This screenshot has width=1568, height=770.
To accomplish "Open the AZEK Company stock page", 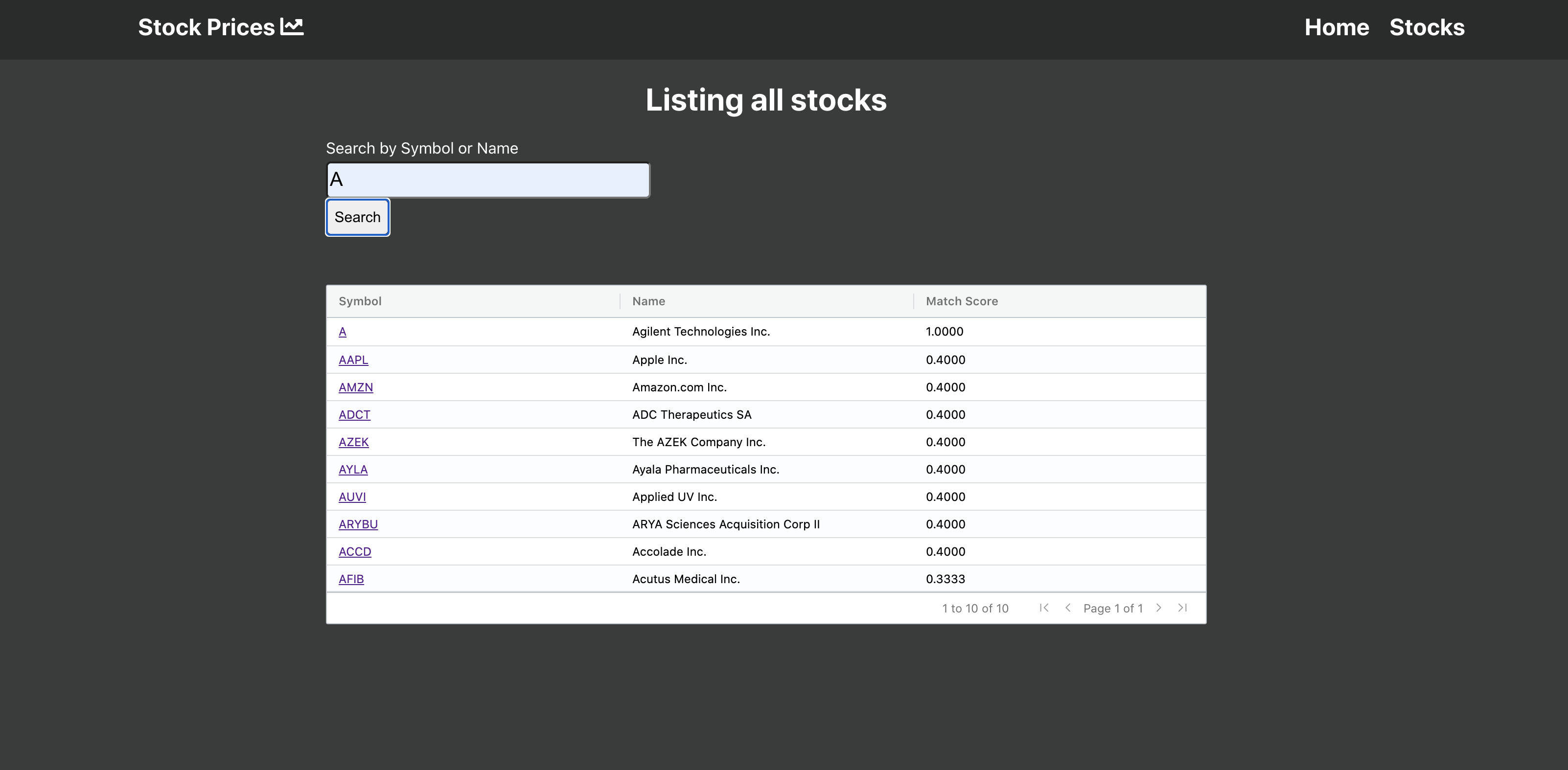I will (354, 442).
